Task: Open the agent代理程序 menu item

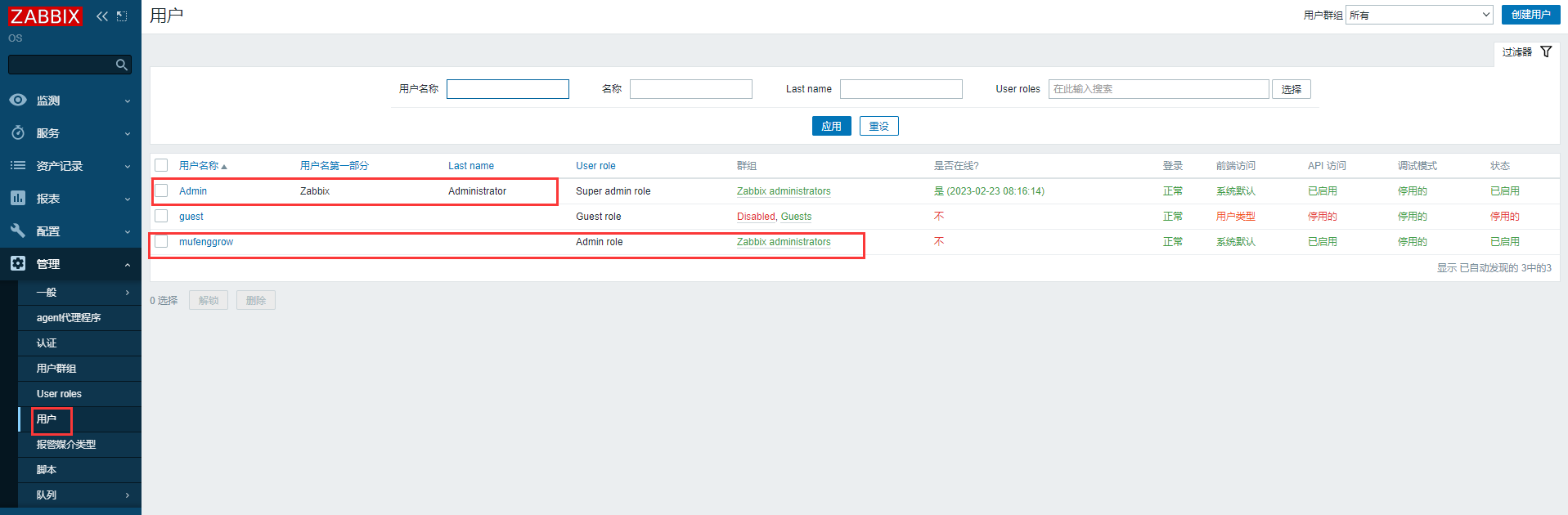Action: point(79,318)
